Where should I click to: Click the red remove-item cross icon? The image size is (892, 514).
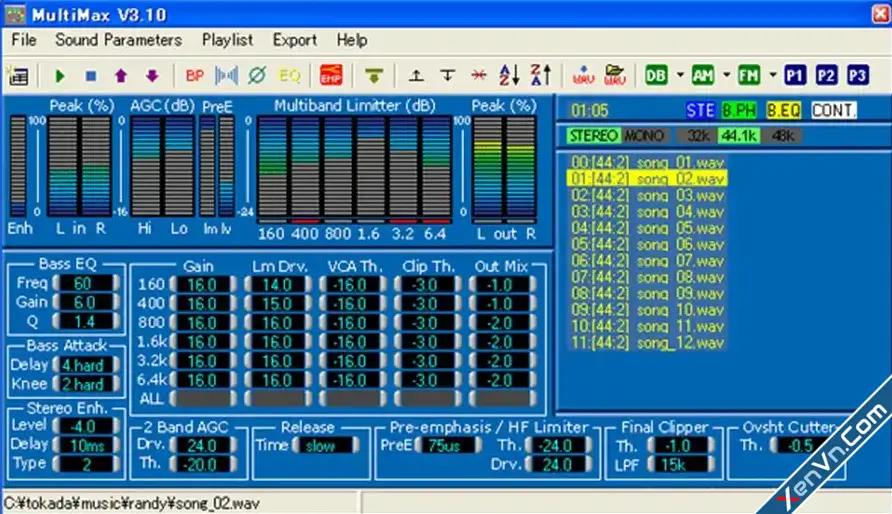tap(479, 76)
